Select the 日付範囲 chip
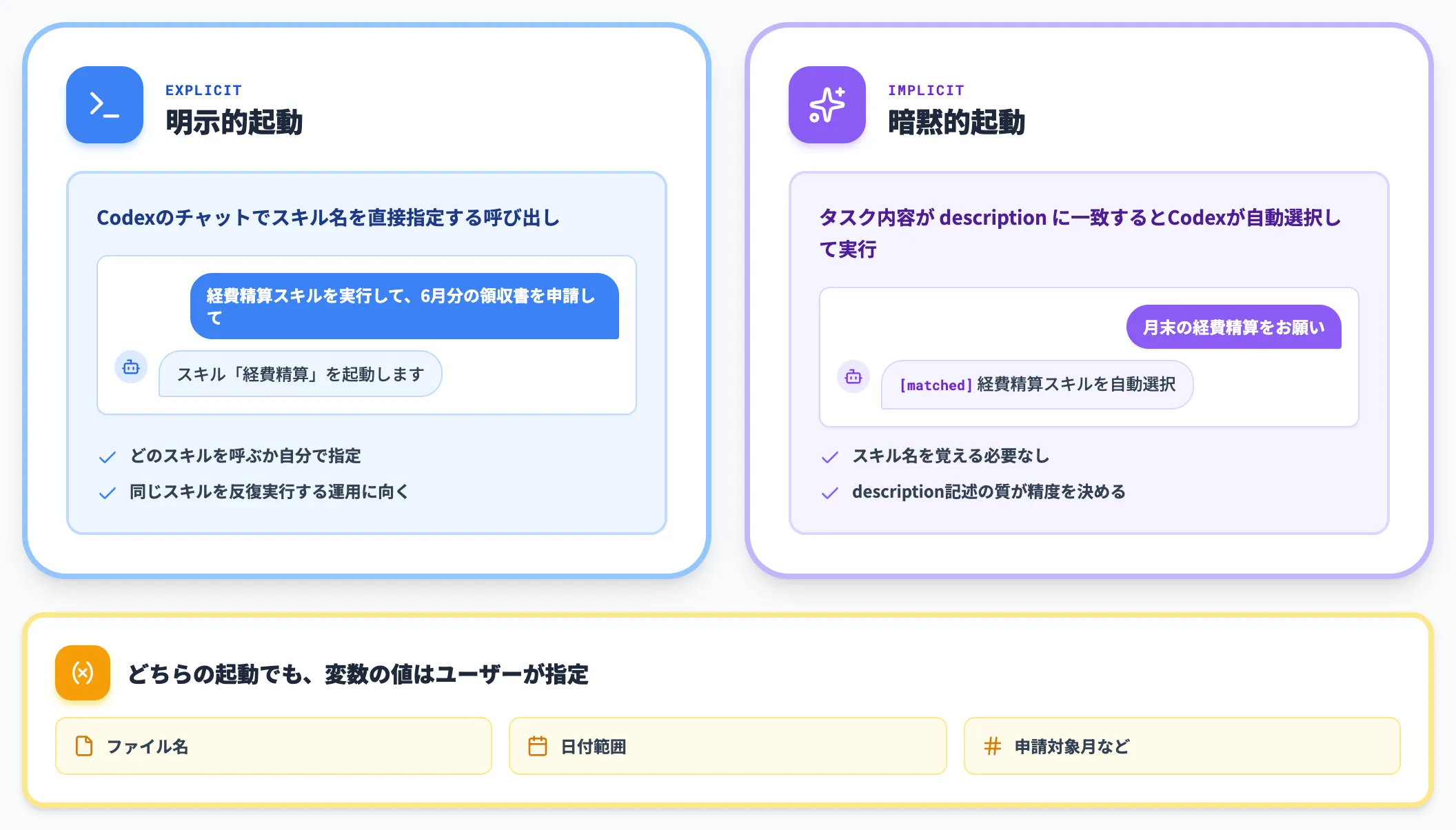 pyautogui.click(x=727, y=746)
